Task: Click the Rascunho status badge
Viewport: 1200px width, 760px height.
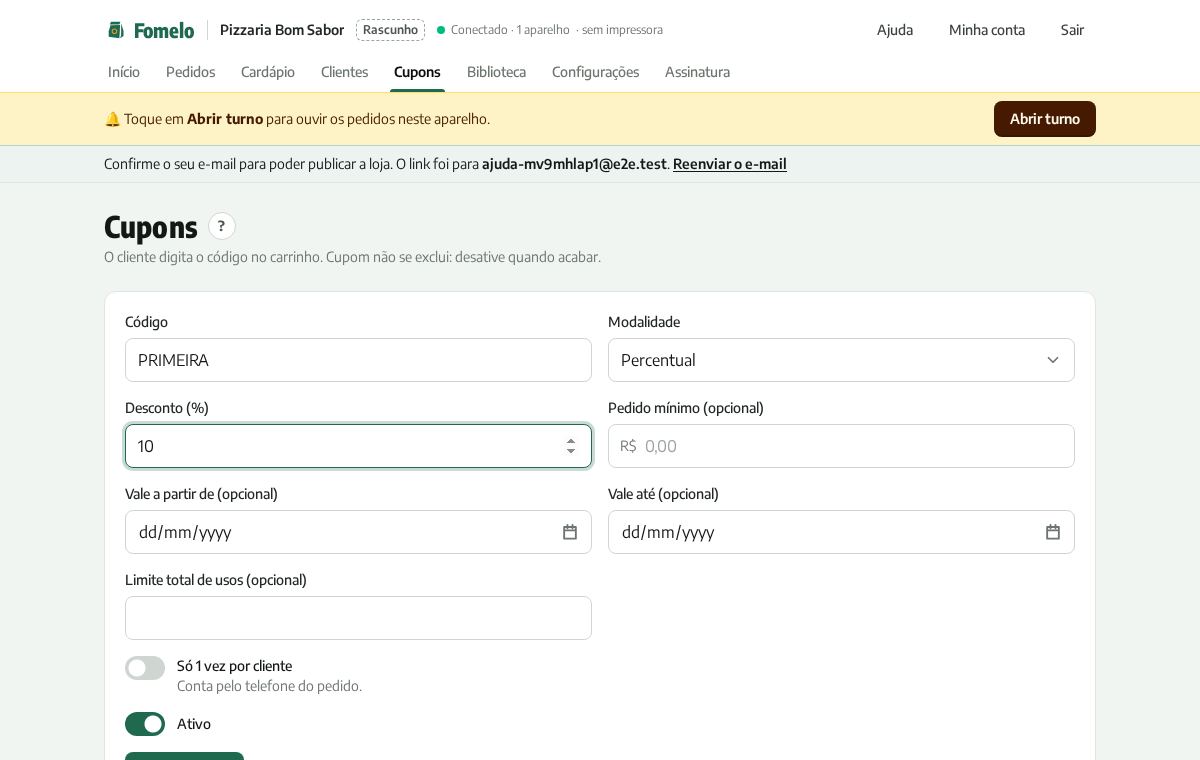Action: [x=390, y=30]
